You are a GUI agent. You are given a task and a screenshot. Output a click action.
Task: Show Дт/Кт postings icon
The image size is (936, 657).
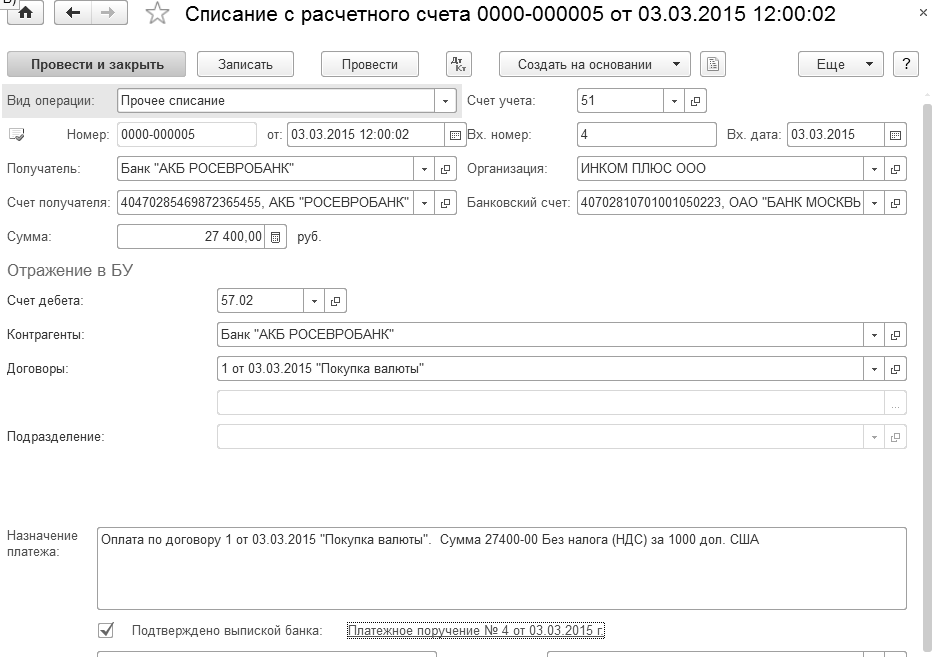[x=458, y=64]
